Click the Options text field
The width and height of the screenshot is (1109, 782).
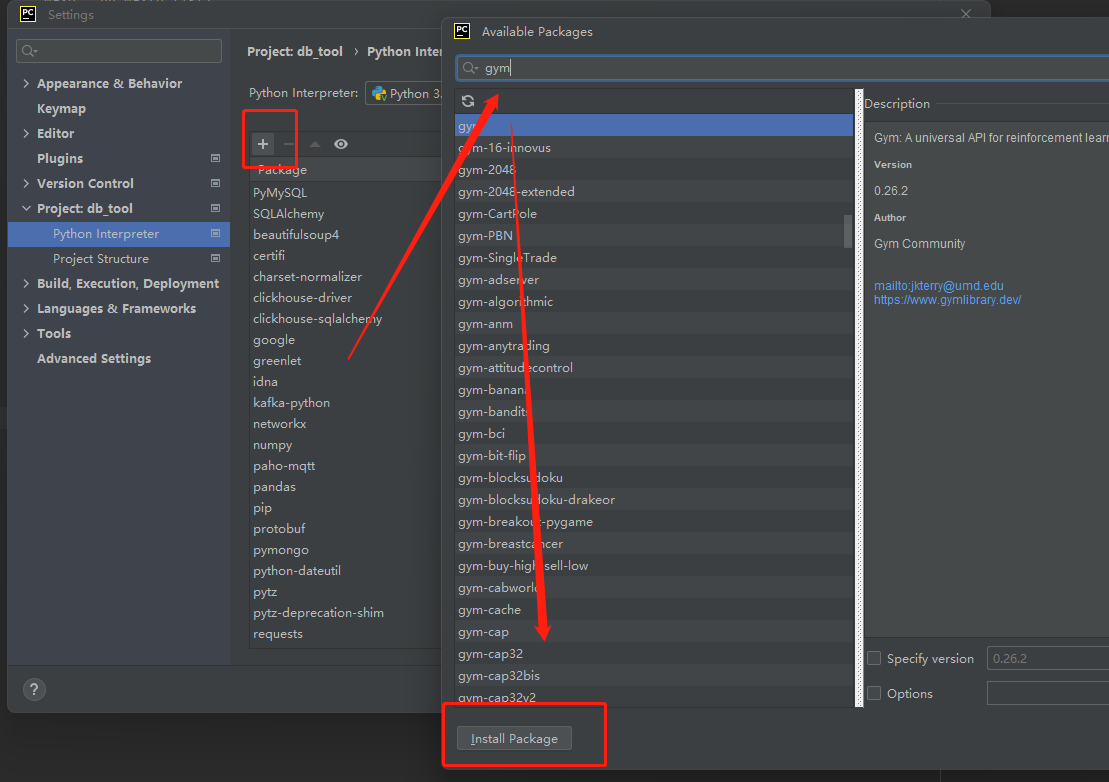click(x=1048, y=693)
